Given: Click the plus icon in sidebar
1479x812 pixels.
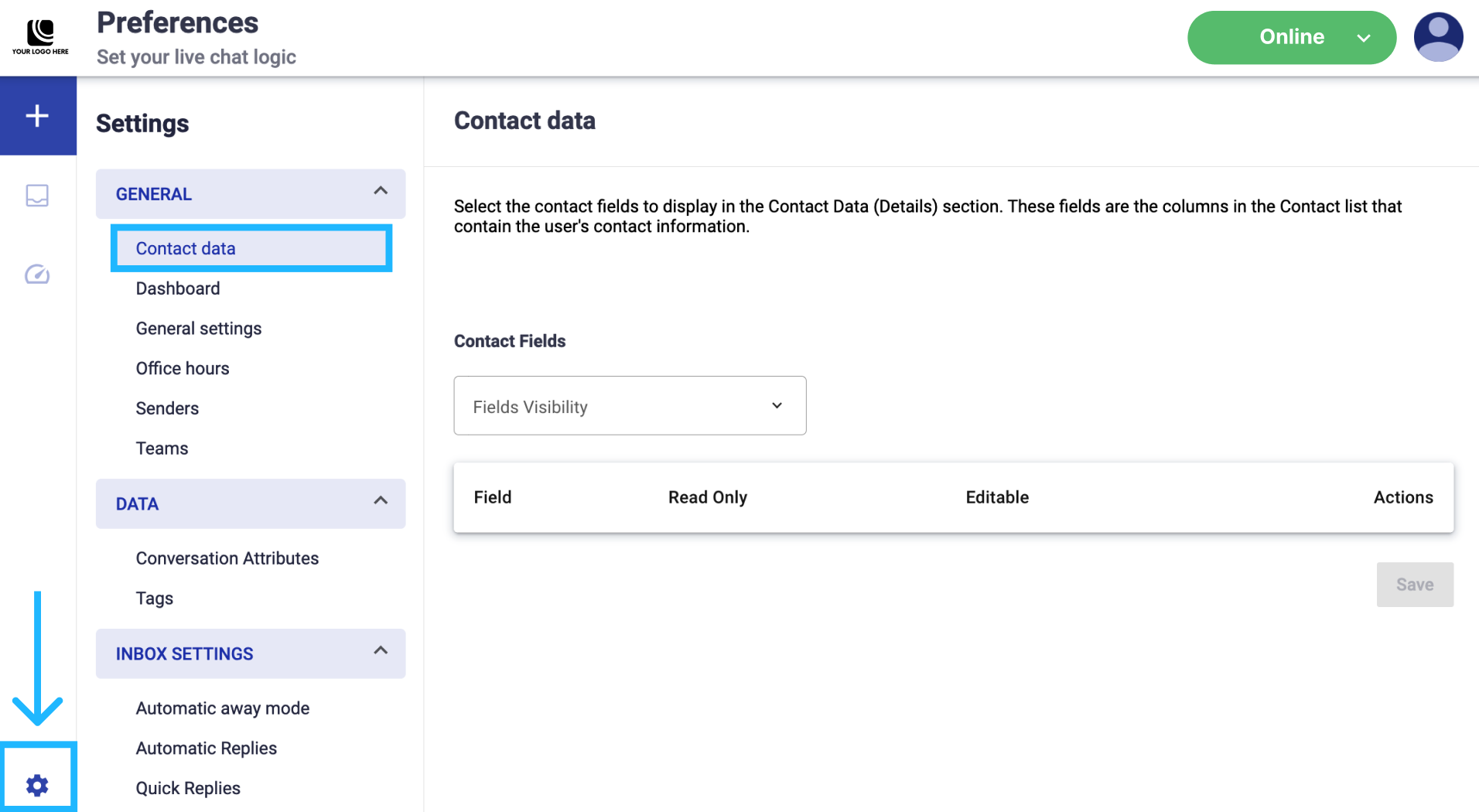Looking at the screenshot, I should pyautogui.click(x=37, y=116).
